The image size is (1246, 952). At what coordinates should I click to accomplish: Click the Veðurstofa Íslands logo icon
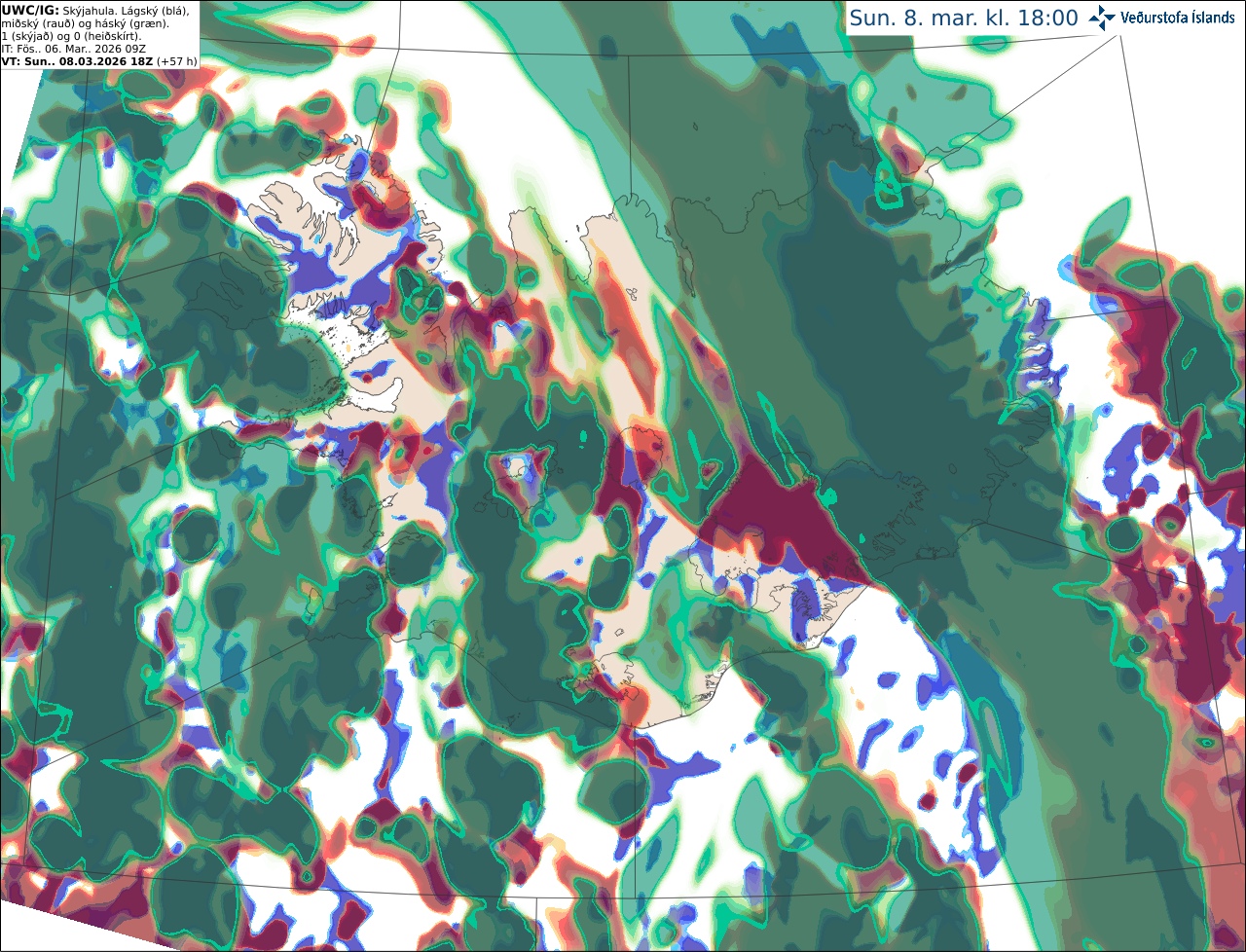[x=1102, y=18]
